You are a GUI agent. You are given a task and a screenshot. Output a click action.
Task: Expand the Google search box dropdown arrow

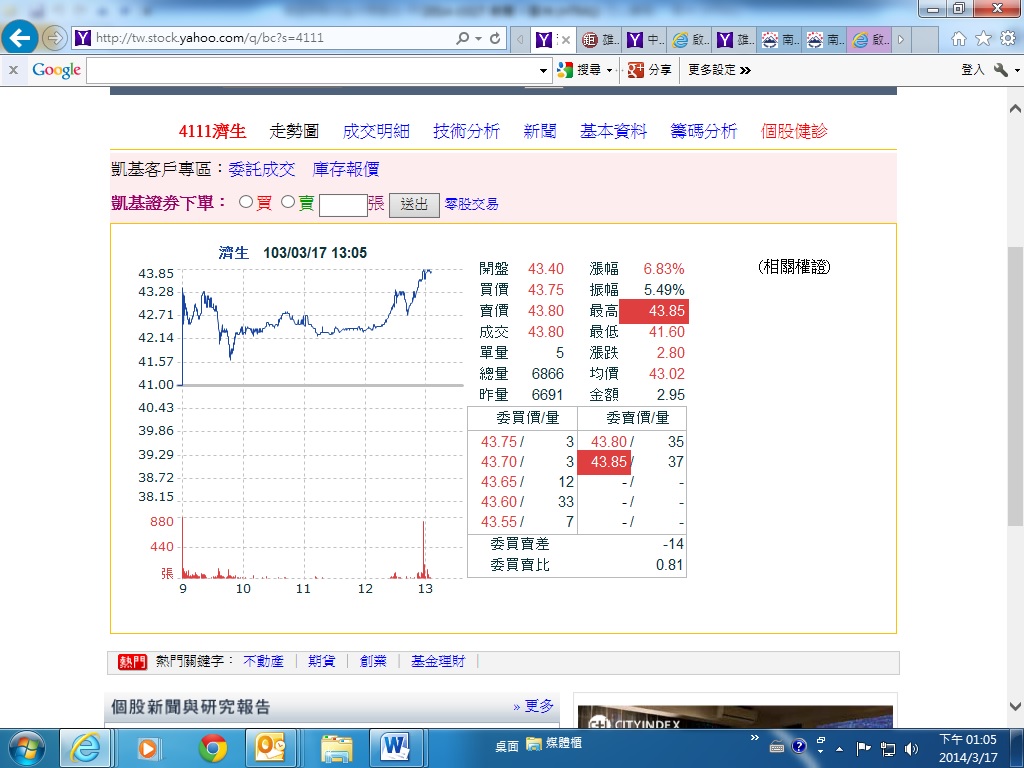[543, 71]
